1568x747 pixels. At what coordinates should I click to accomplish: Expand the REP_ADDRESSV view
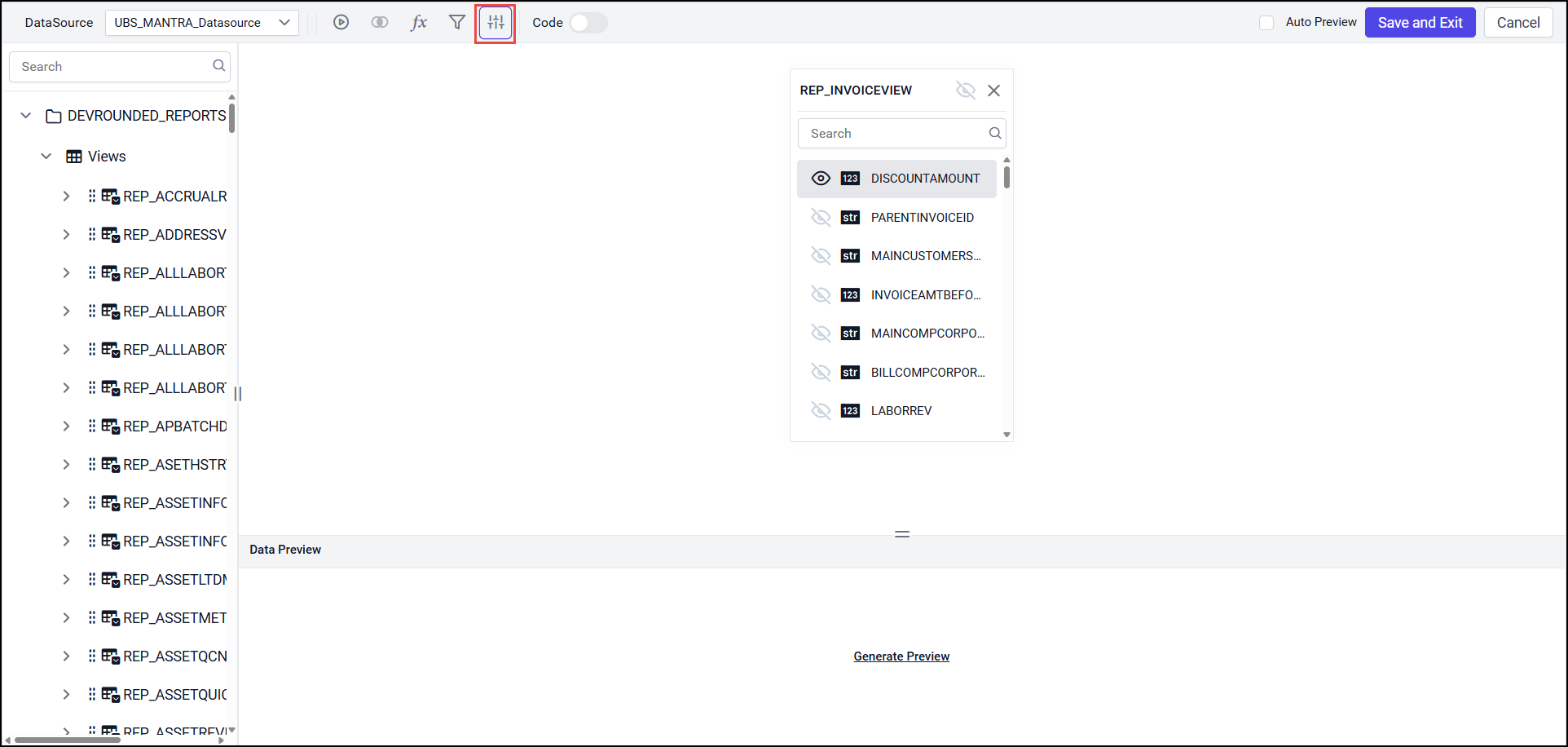(x=66, y=235)
